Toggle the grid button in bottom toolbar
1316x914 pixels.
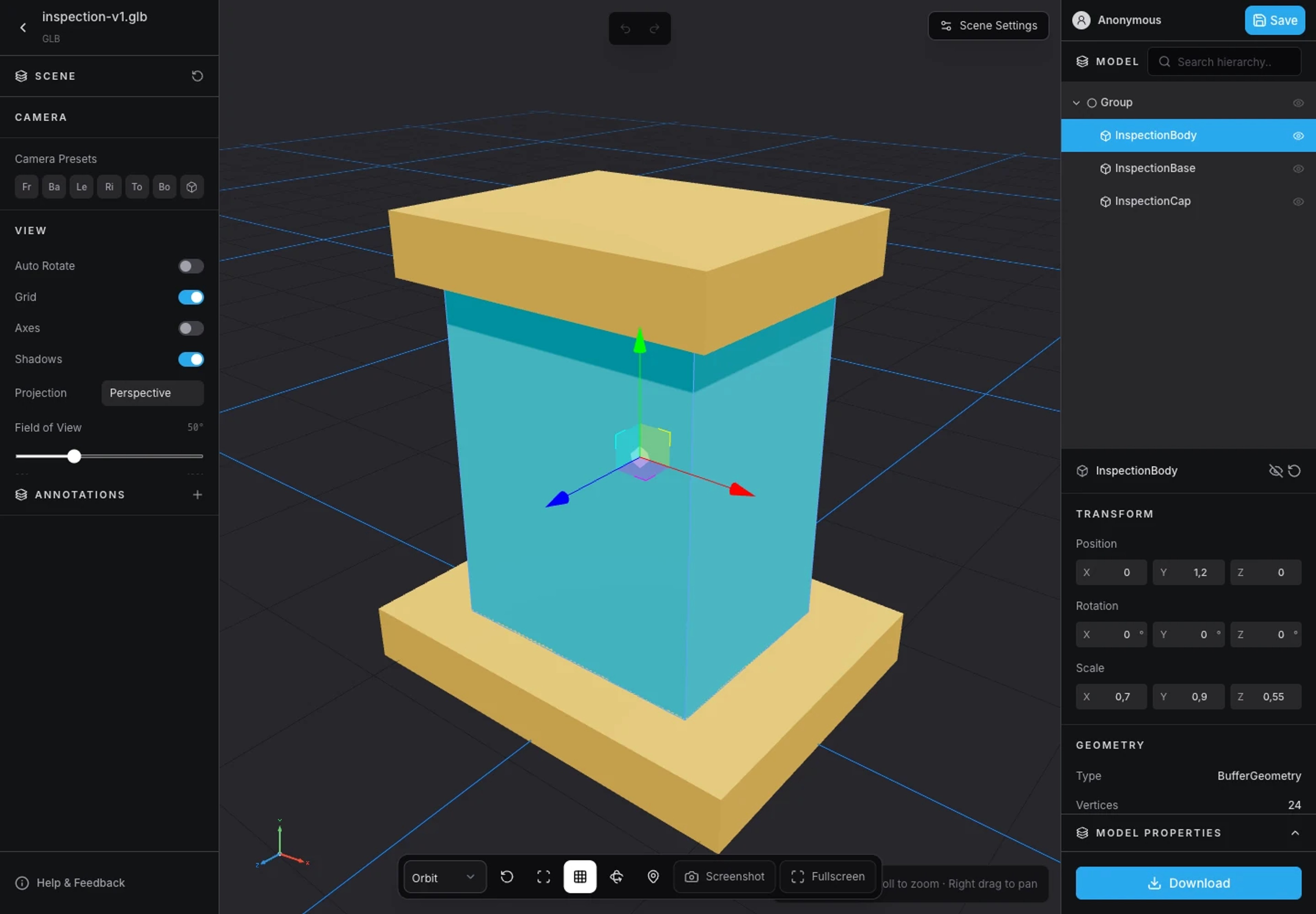pyautogui.click(x=580, y=876)
